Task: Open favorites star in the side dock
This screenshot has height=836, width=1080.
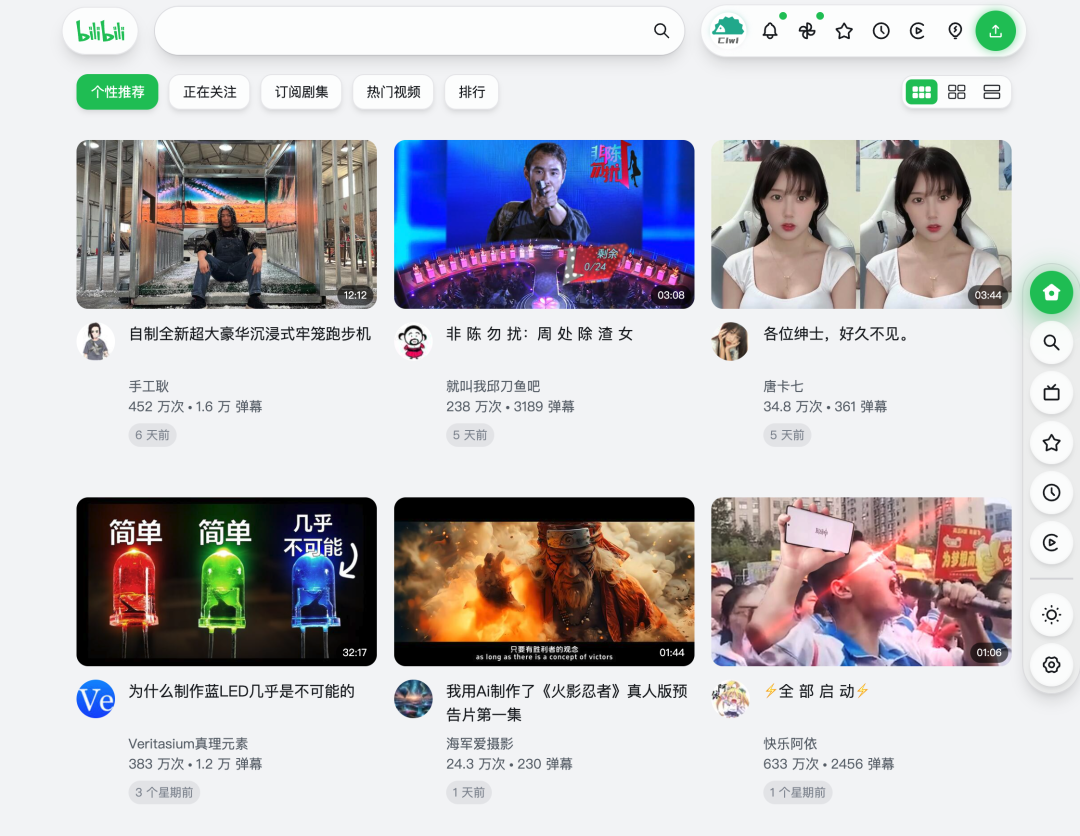Action: pos(1051,443)
